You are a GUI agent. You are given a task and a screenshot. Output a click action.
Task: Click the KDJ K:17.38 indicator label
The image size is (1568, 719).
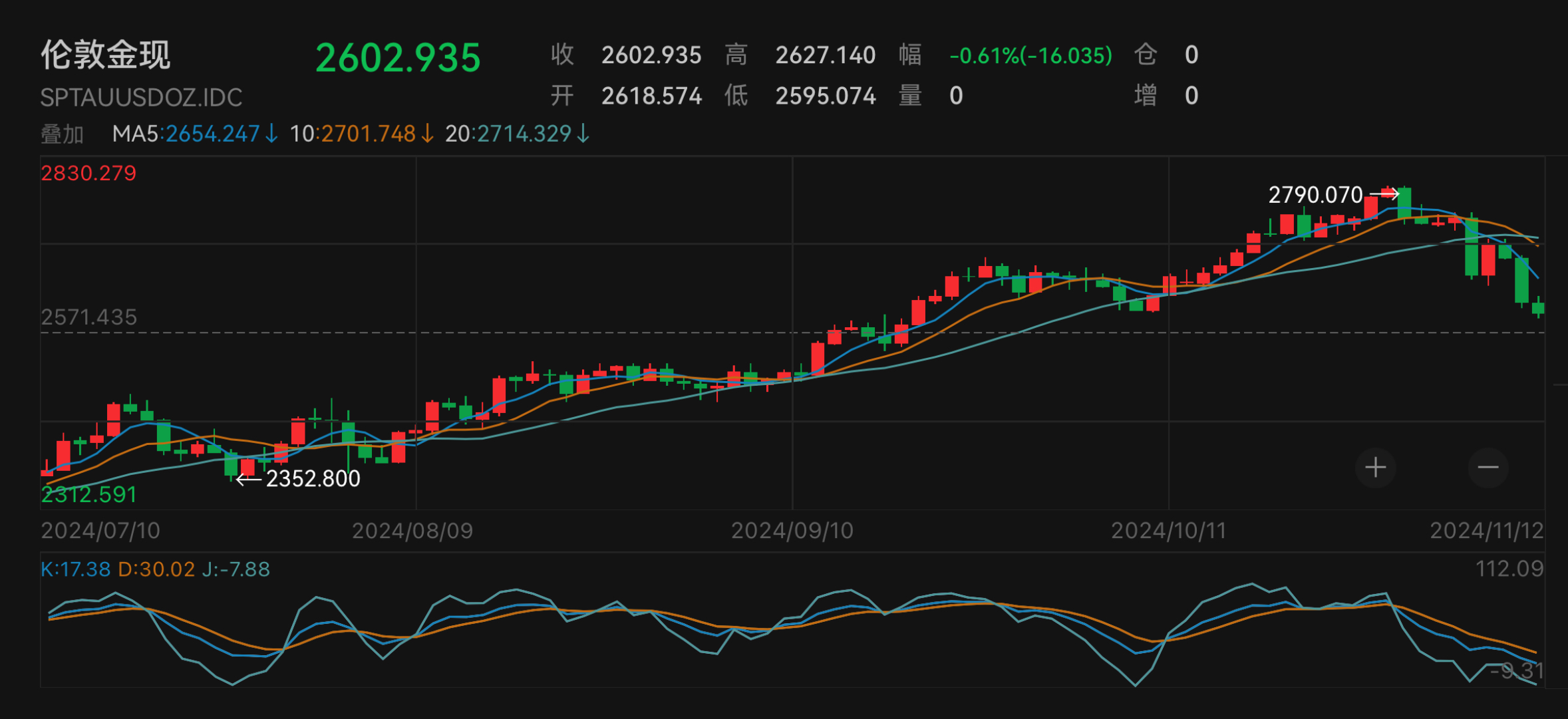click(75, 569)
